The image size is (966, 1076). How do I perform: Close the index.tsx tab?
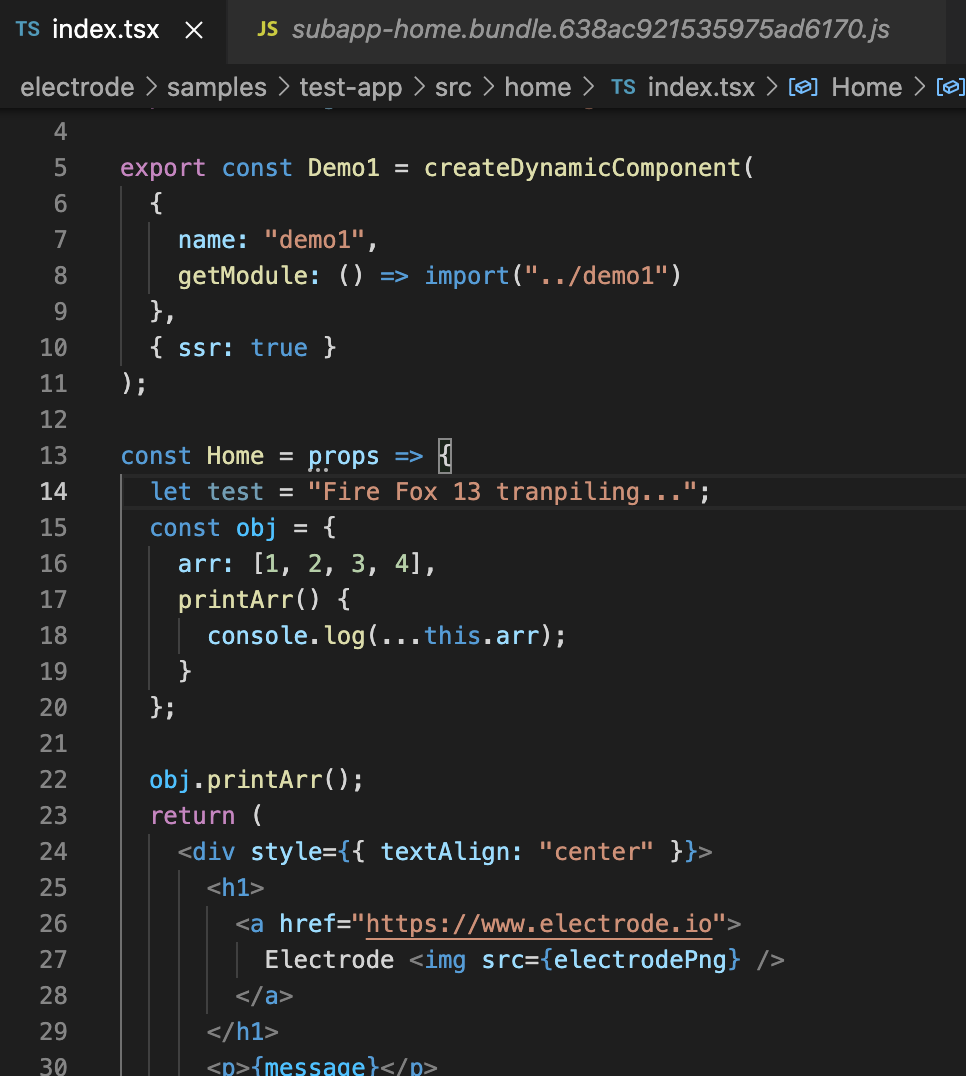coord(193,29)
